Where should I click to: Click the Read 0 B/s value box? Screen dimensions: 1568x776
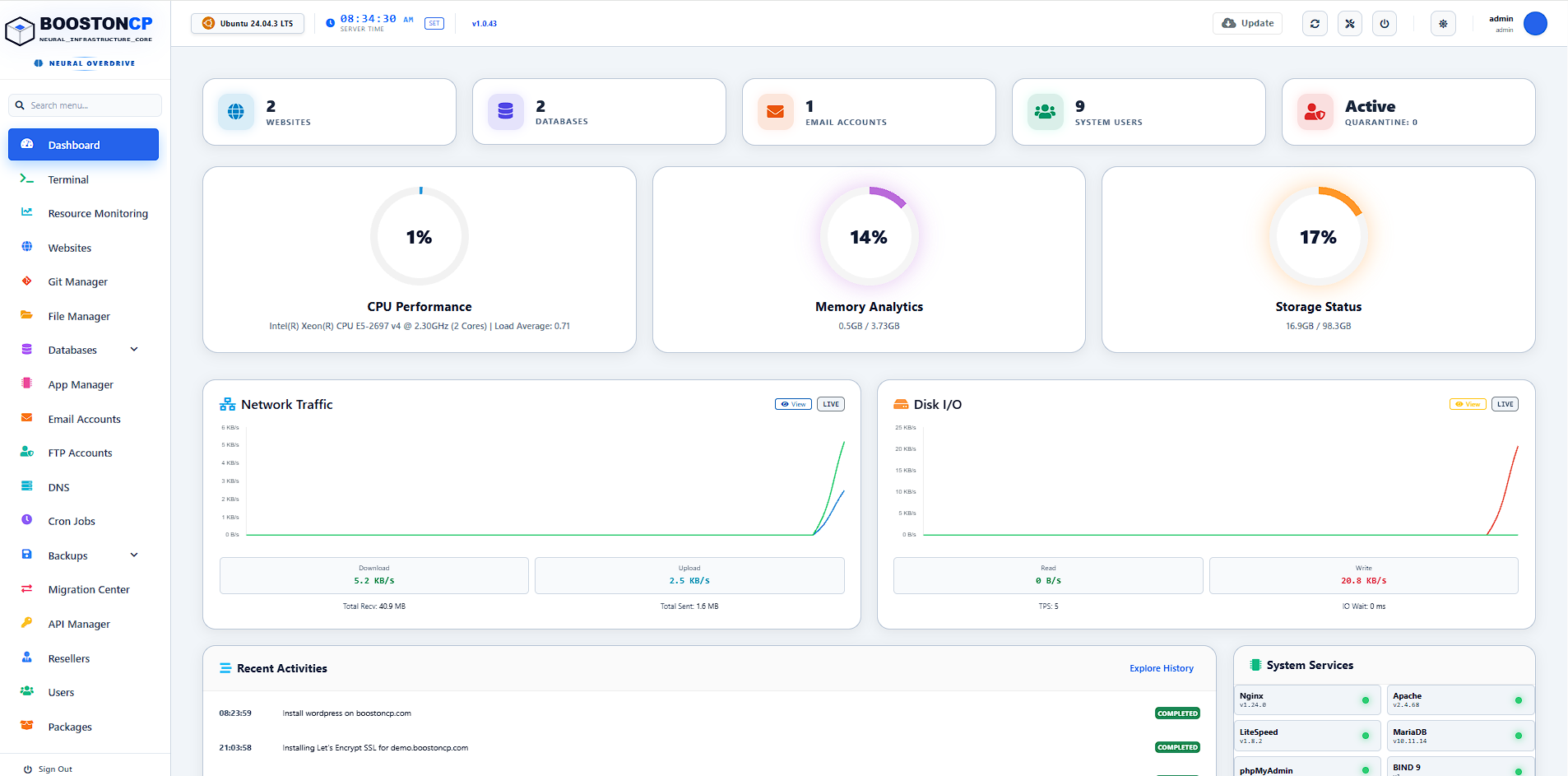[x=1048, y=575]
